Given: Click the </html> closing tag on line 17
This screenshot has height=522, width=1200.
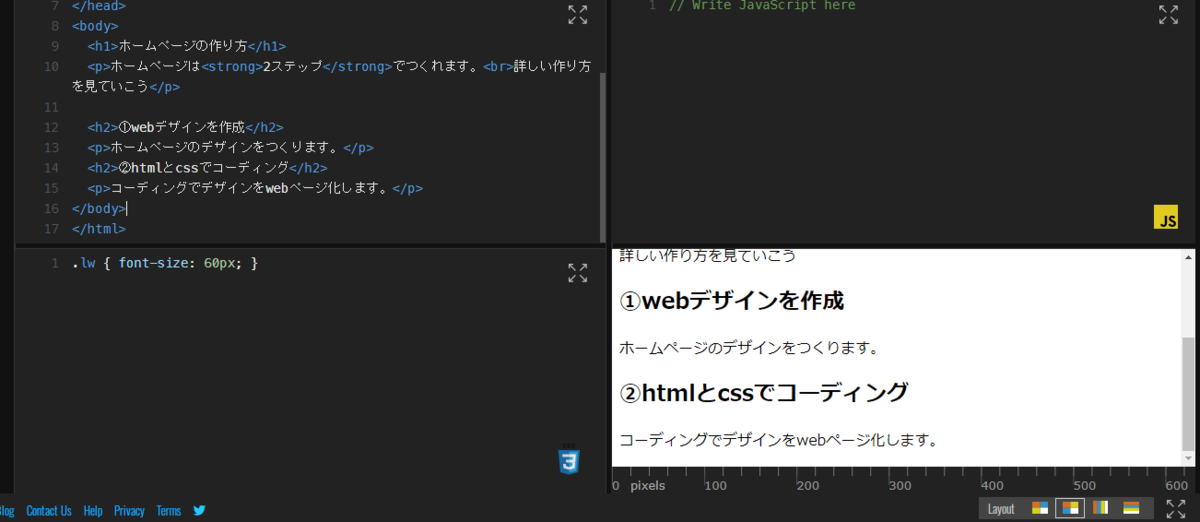Looking at the screenshot, I should point(99,228).
